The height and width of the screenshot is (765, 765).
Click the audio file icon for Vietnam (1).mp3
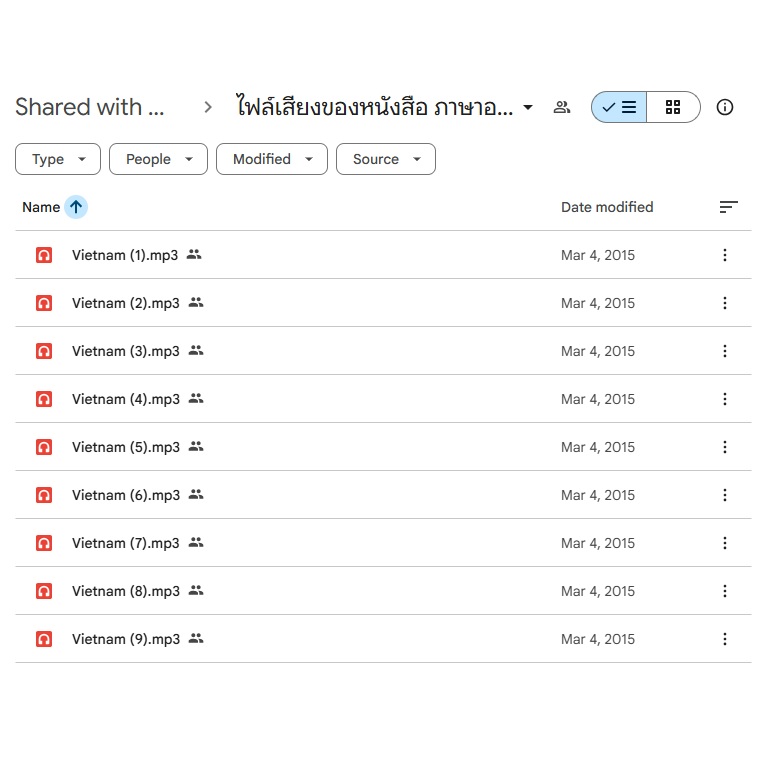[x=44, y=255]
